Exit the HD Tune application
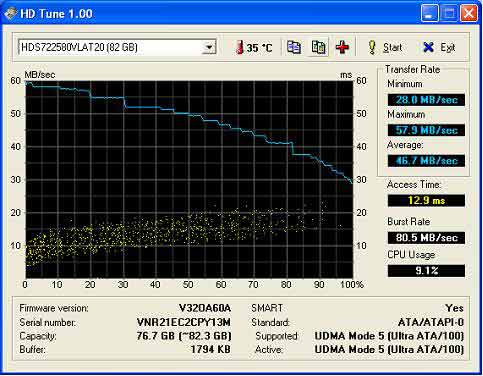Screen dimensions: 483x376 pos(439,47)
